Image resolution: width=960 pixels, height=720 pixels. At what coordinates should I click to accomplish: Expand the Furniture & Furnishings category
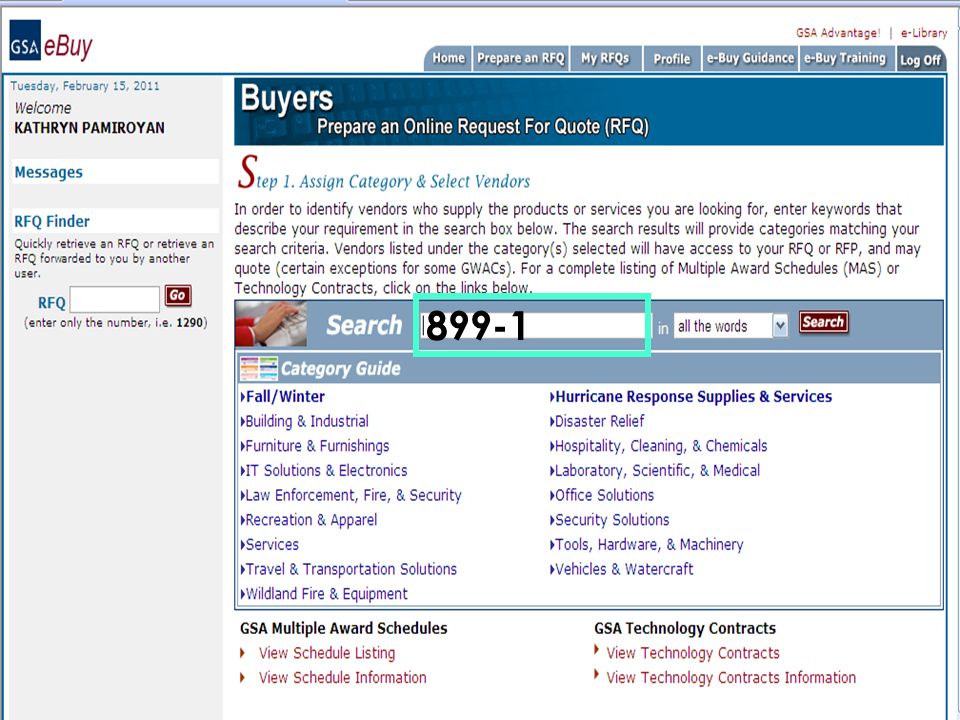point(315,446)
